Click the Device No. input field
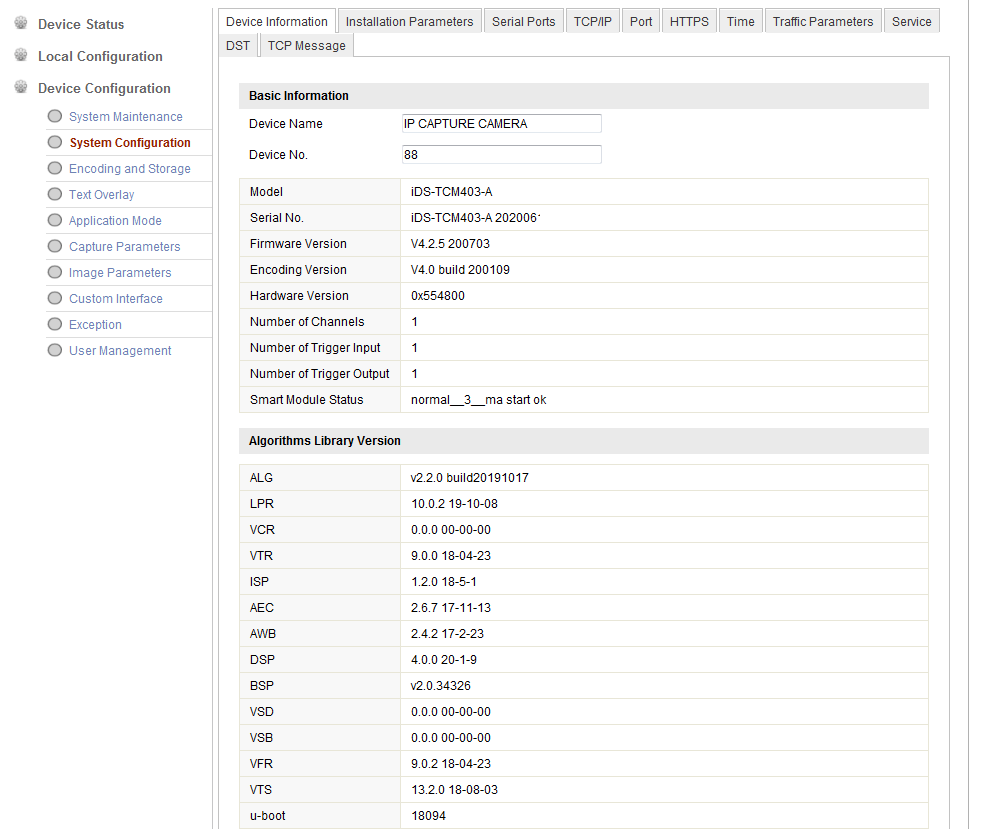Image resolution: width=991 pixels, height=829 pixels. 501,155
